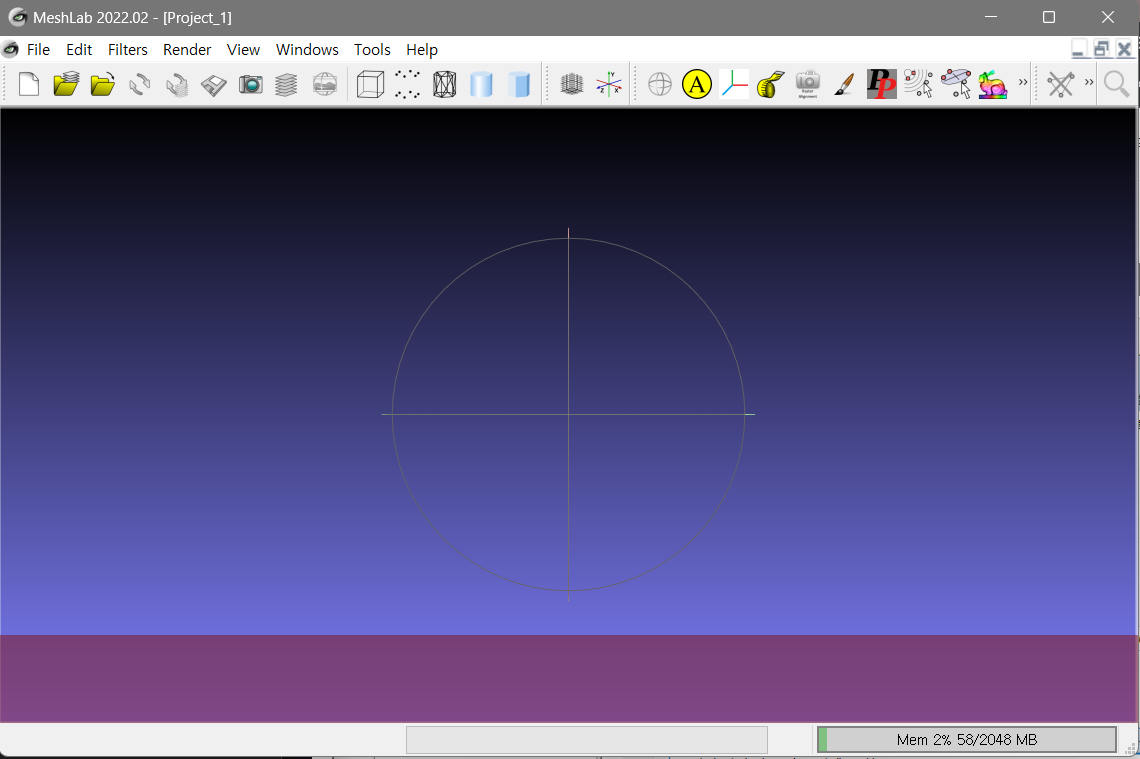1140x759 pixels.
Task: Click the raster globe view icon
Action: [325, 85]
